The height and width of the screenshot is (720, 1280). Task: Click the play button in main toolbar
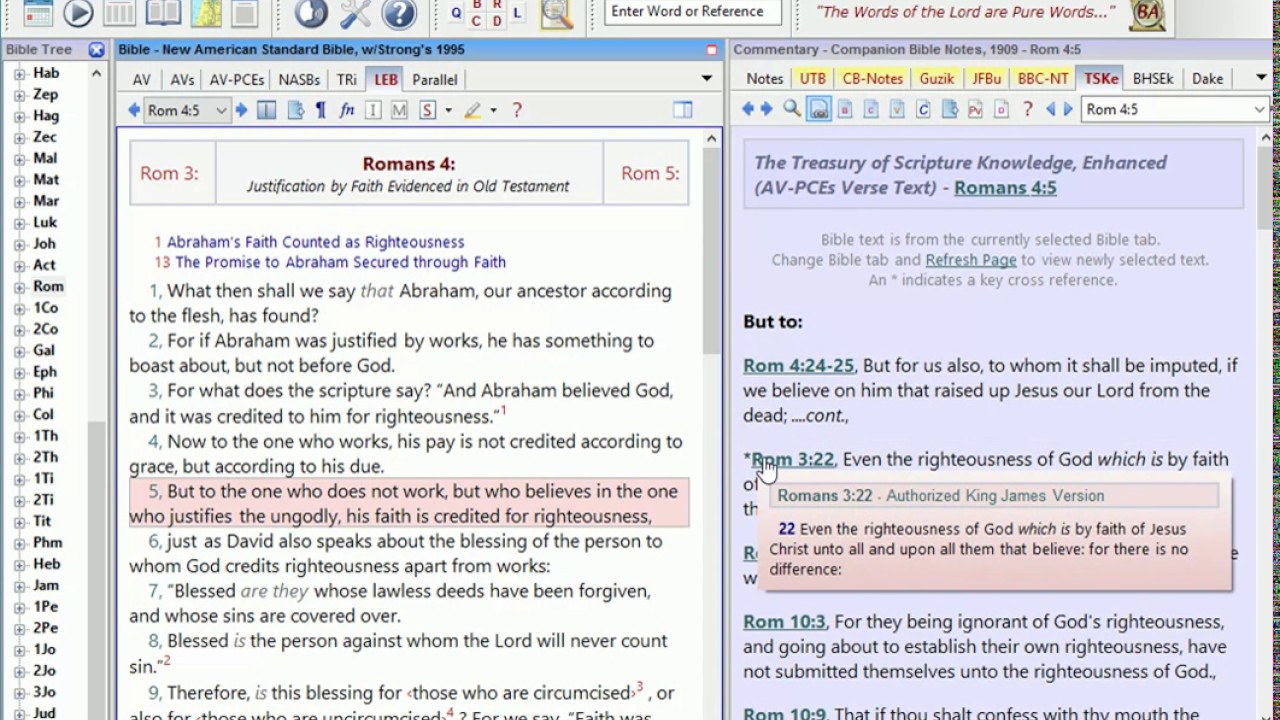click(x=78, y=13)
